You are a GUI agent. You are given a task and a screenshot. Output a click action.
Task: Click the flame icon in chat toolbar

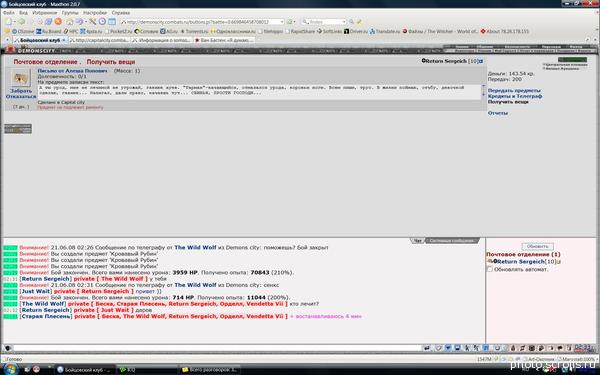coord(513,348)
